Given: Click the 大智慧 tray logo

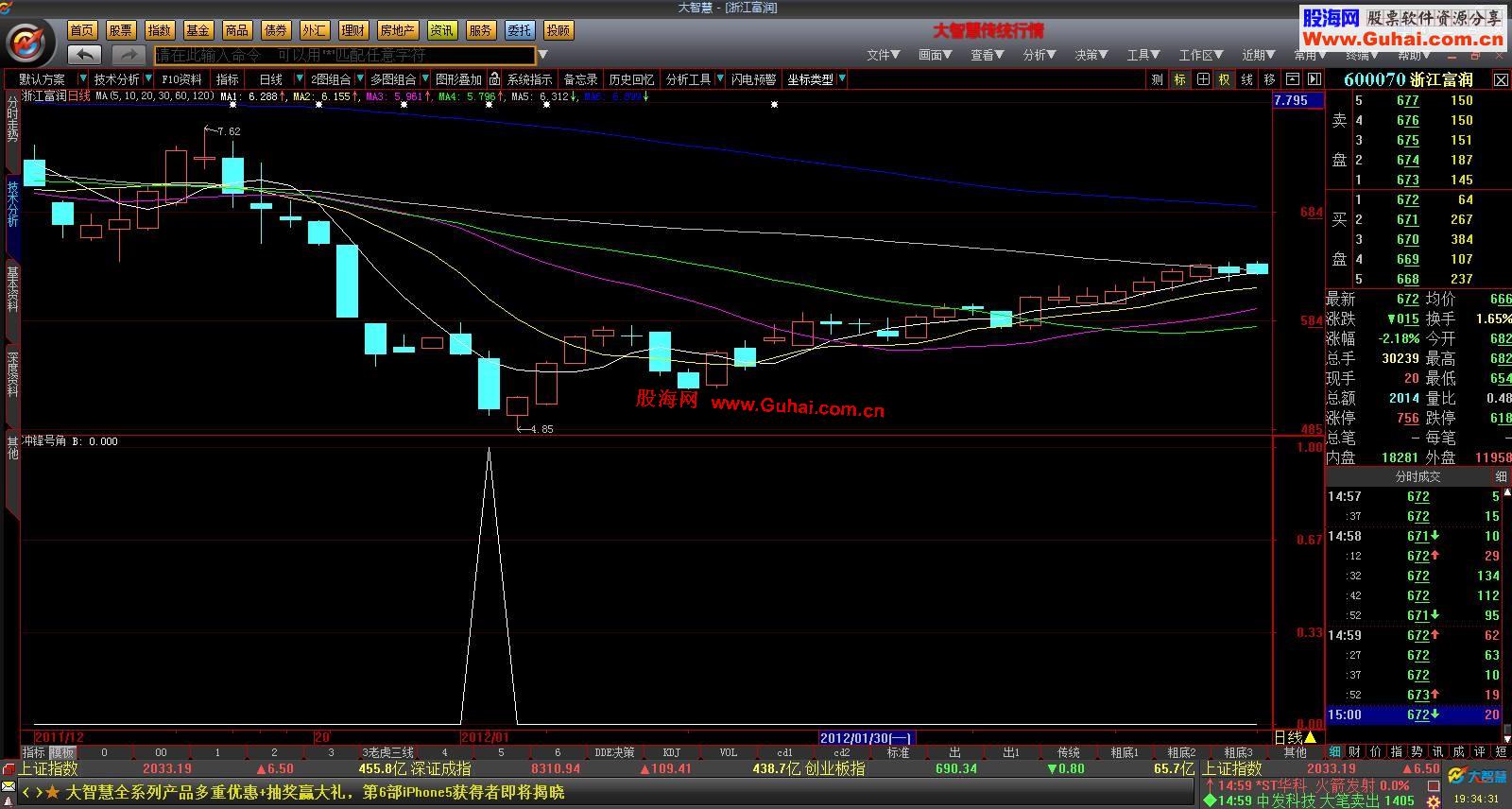Looking at the screenshot, I should click(1475, 776).
